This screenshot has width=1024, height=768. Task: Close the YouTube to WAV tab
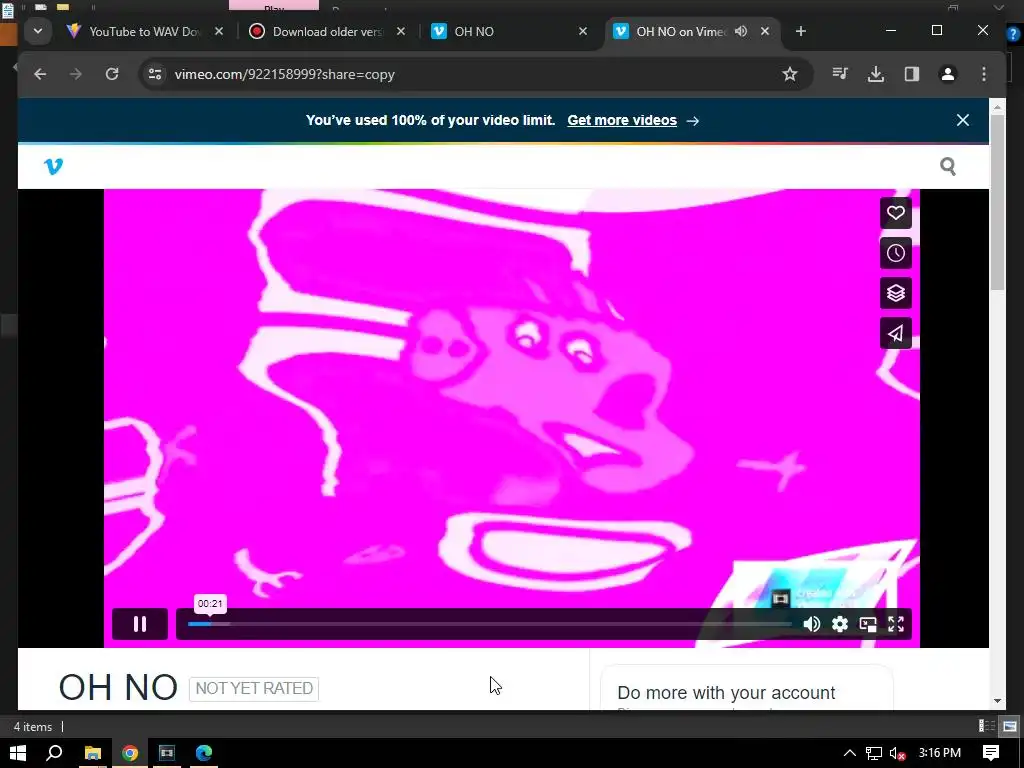[x=219, y=31]
